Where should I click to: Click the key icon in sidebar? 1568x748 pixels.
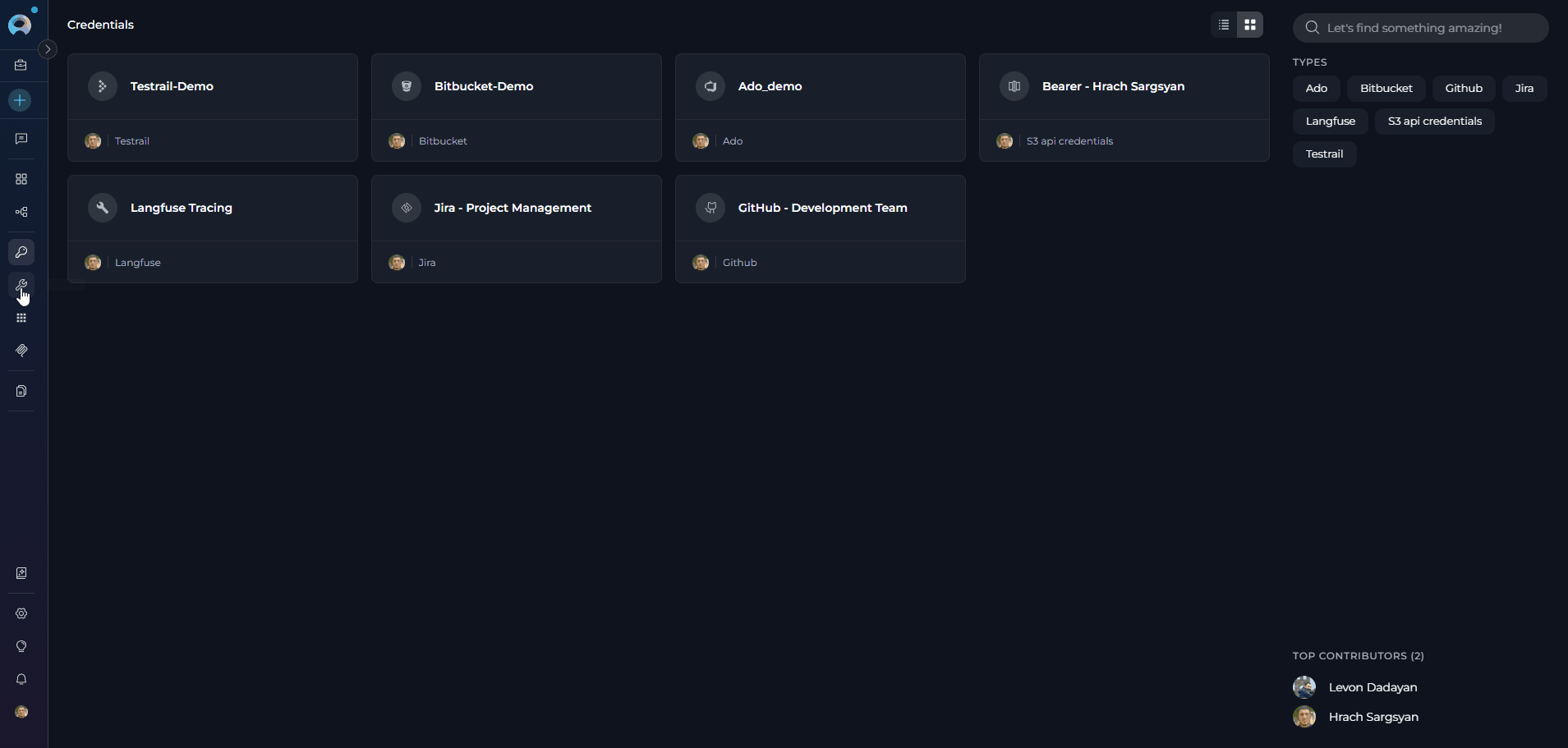point(21,252)
